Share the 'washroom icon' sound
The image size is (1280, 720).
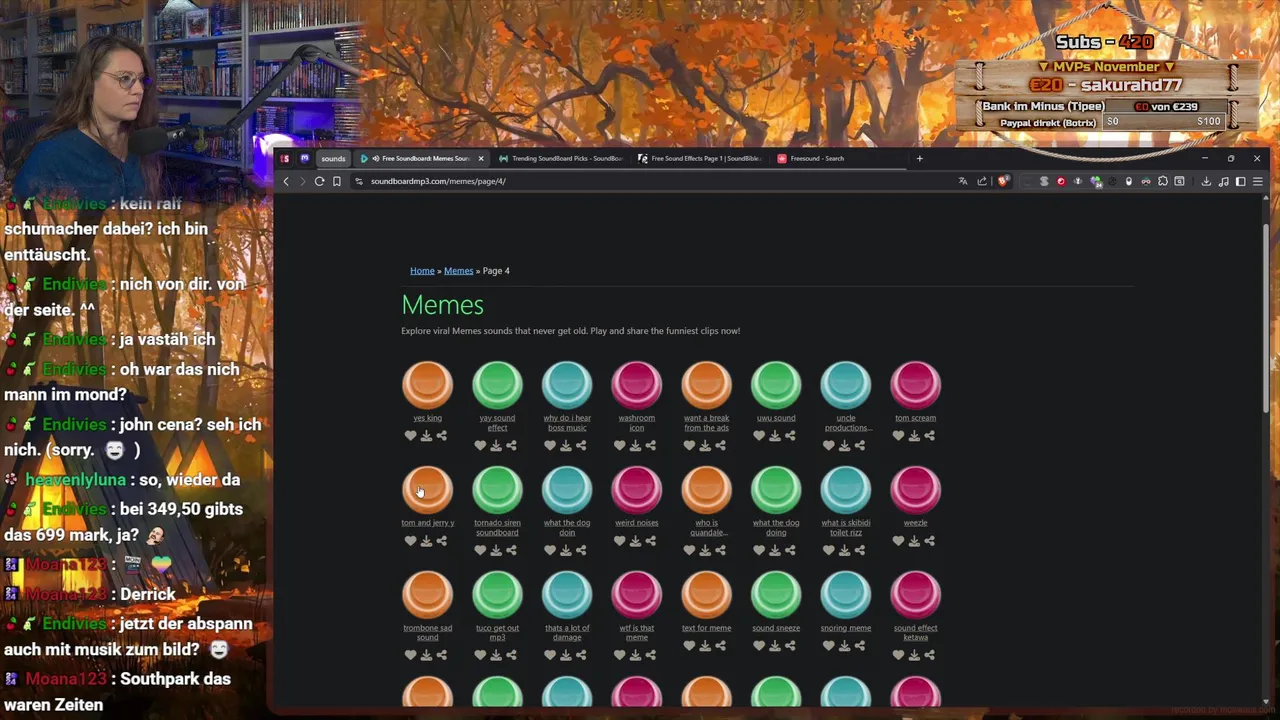pyautogui.click(x=651, y=446)
